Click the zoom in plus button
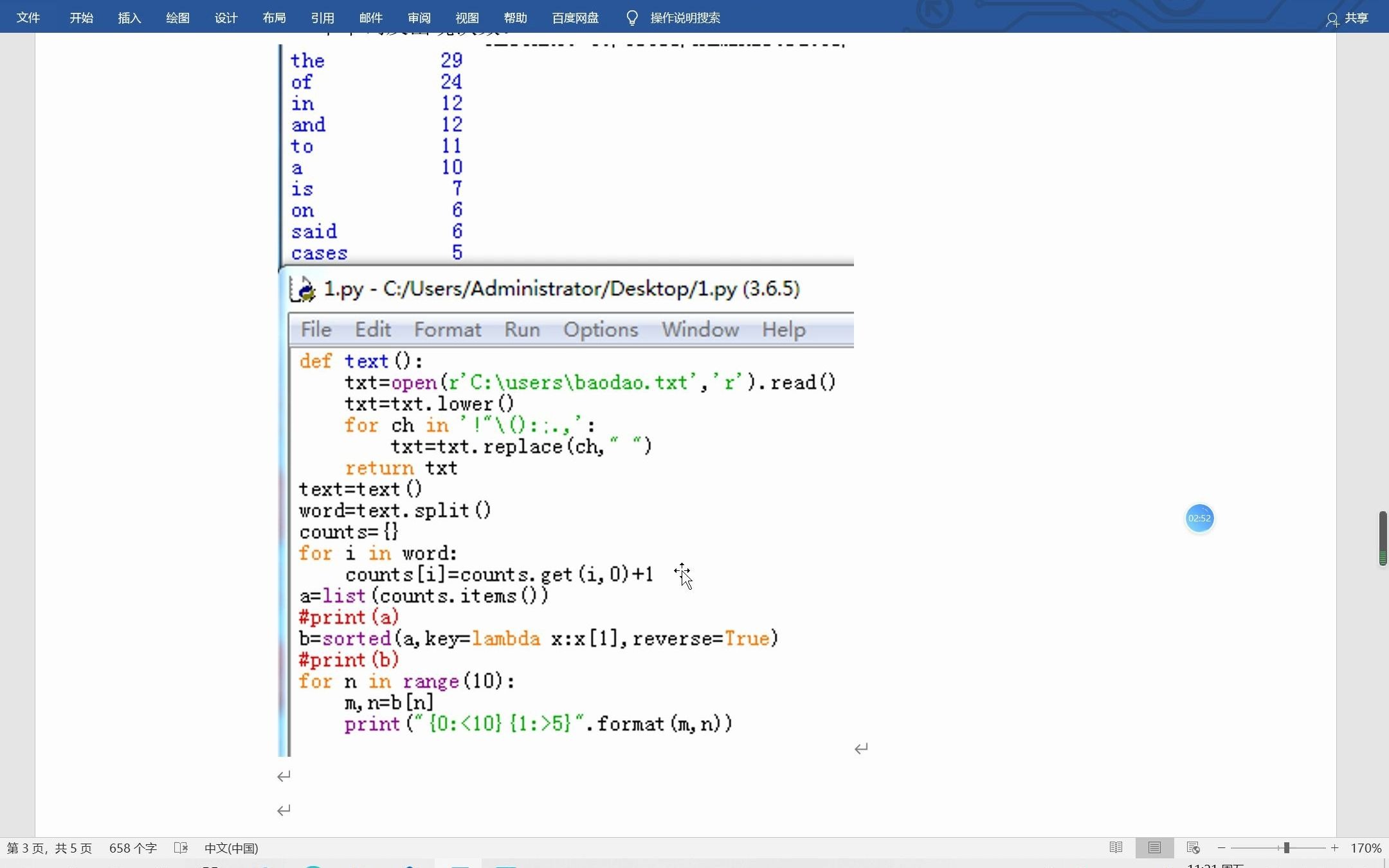This screenshot has height=868, width=1389. [x=1335, y=848]
